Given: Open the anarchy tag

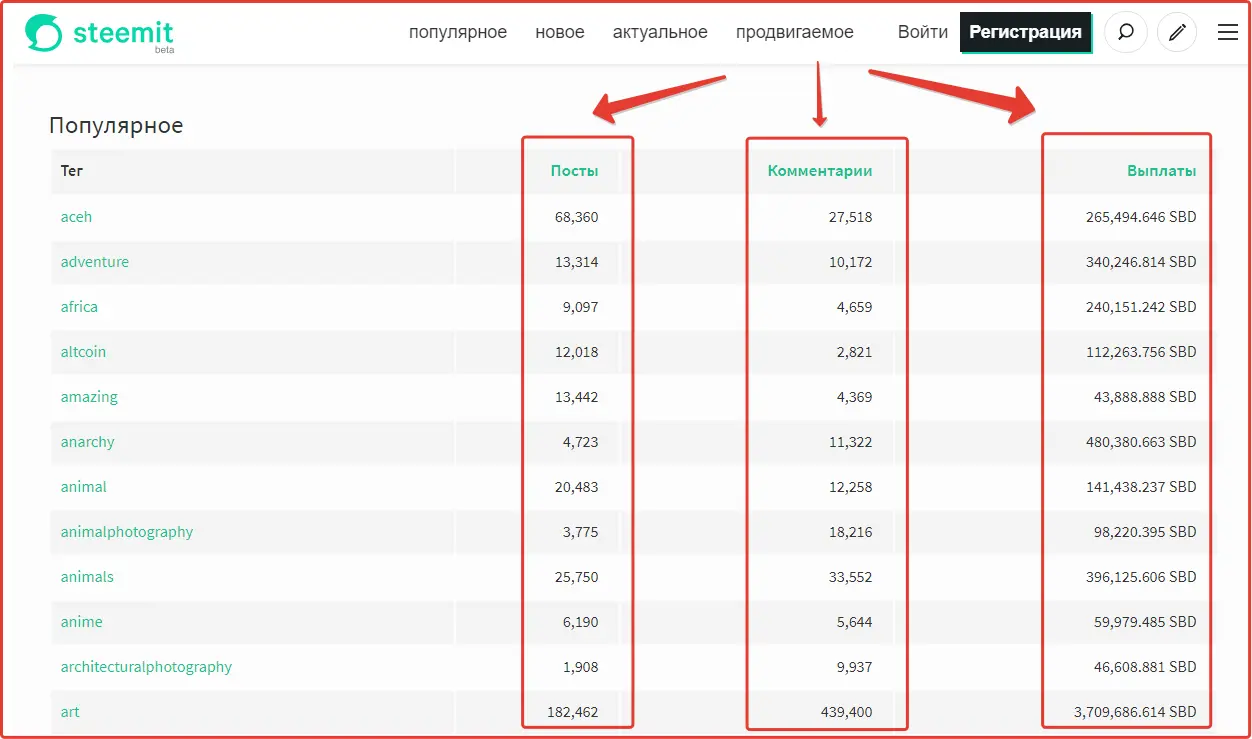Looking at the screenshot, I should tap(87, 441).
